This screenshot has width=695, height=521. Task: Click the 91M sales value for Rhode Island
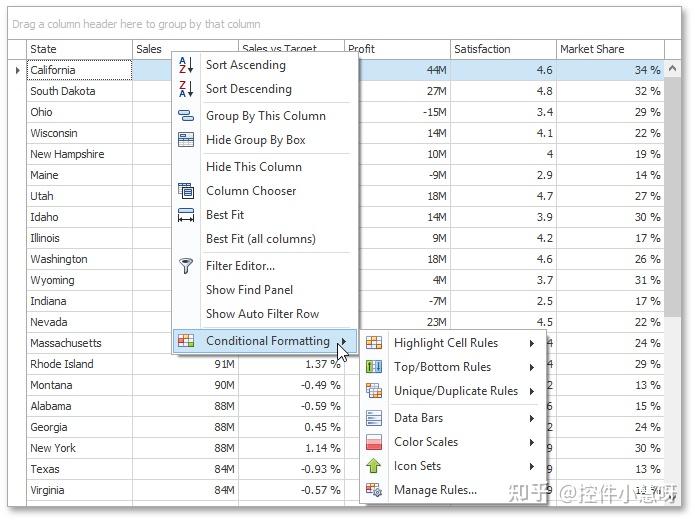pos(185,364)
